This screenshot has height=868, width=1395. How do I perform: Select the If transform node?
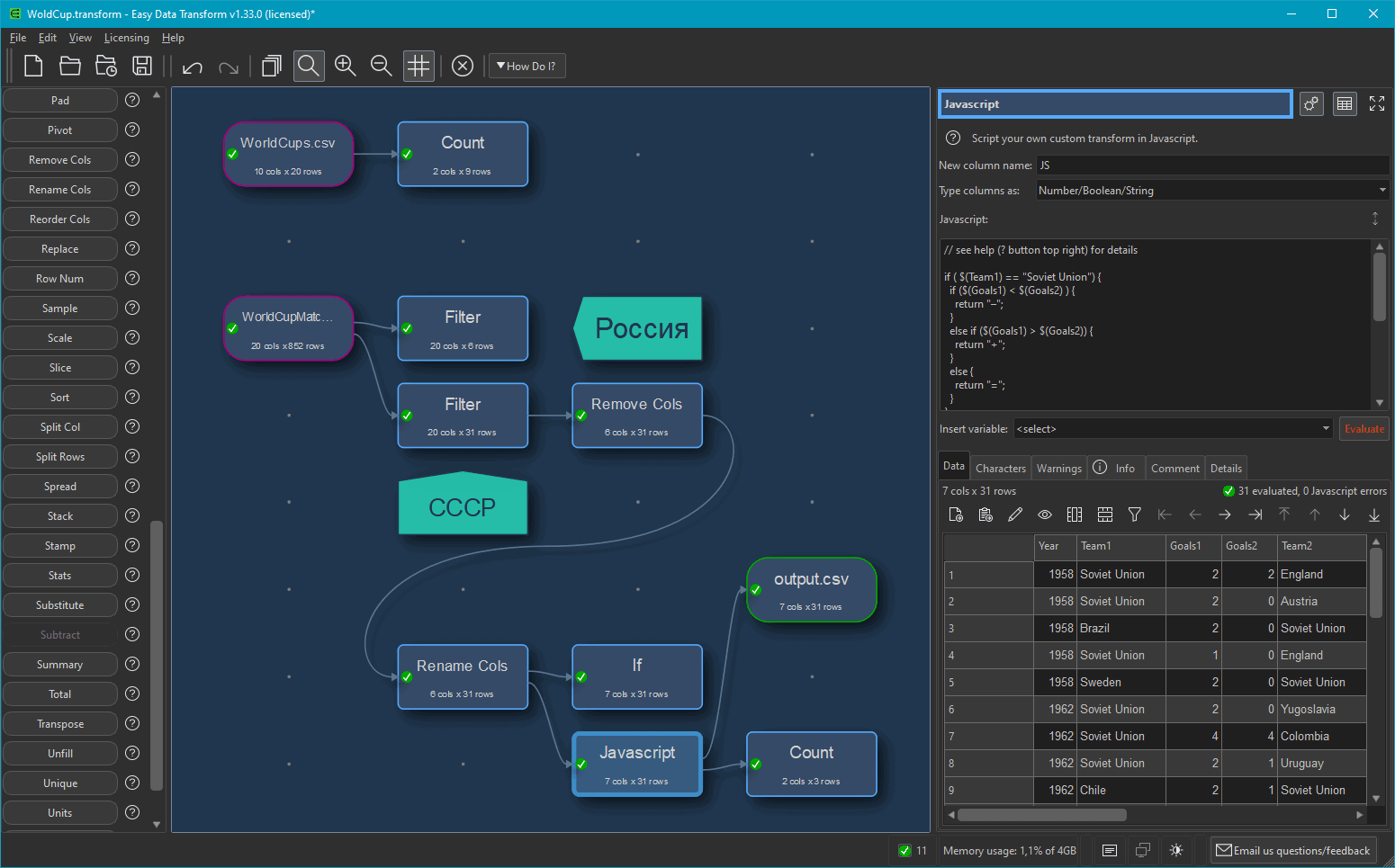636,676
